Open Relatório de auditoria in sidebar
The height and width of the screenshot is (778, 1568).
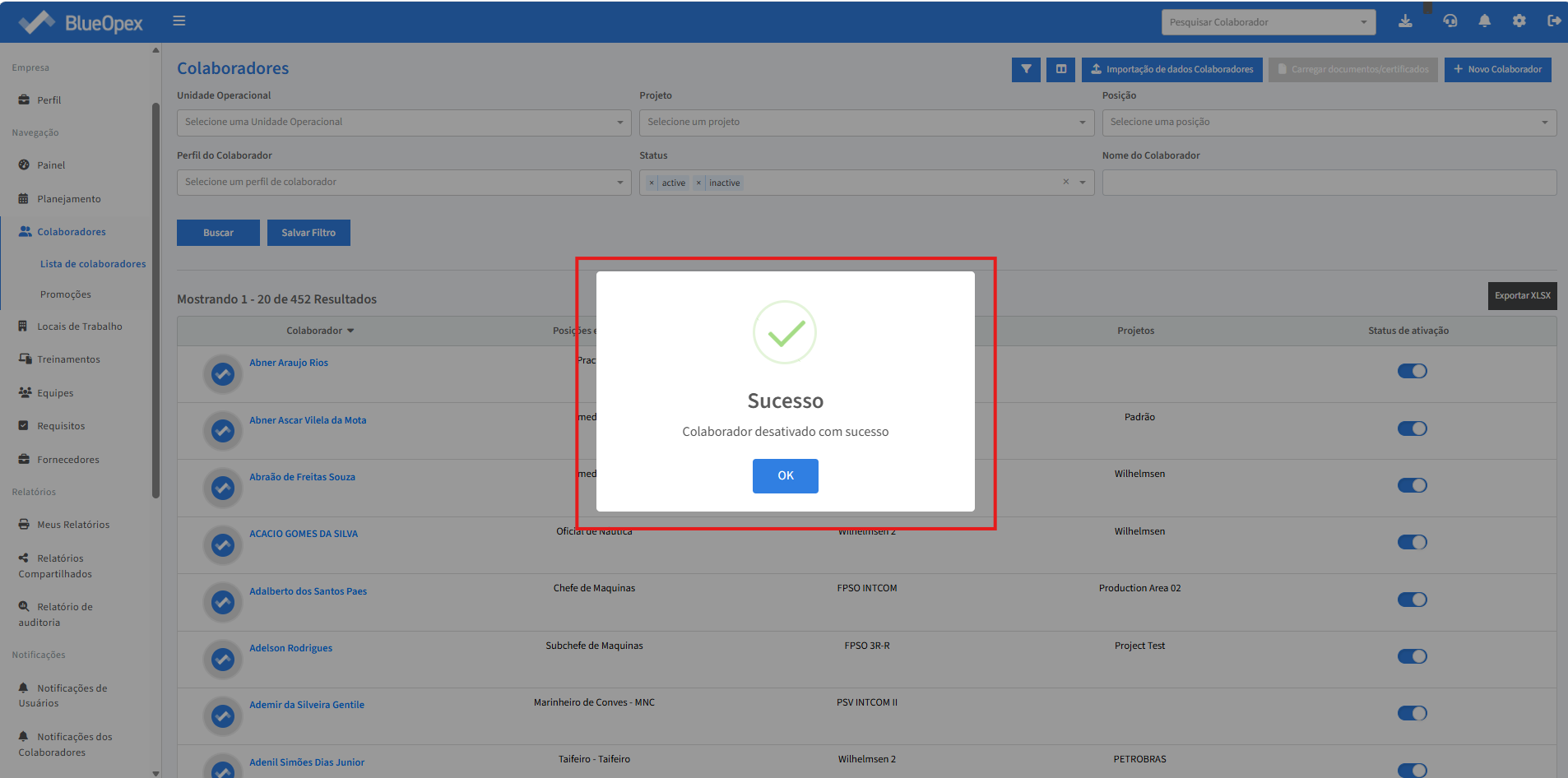tap(55, 614)
